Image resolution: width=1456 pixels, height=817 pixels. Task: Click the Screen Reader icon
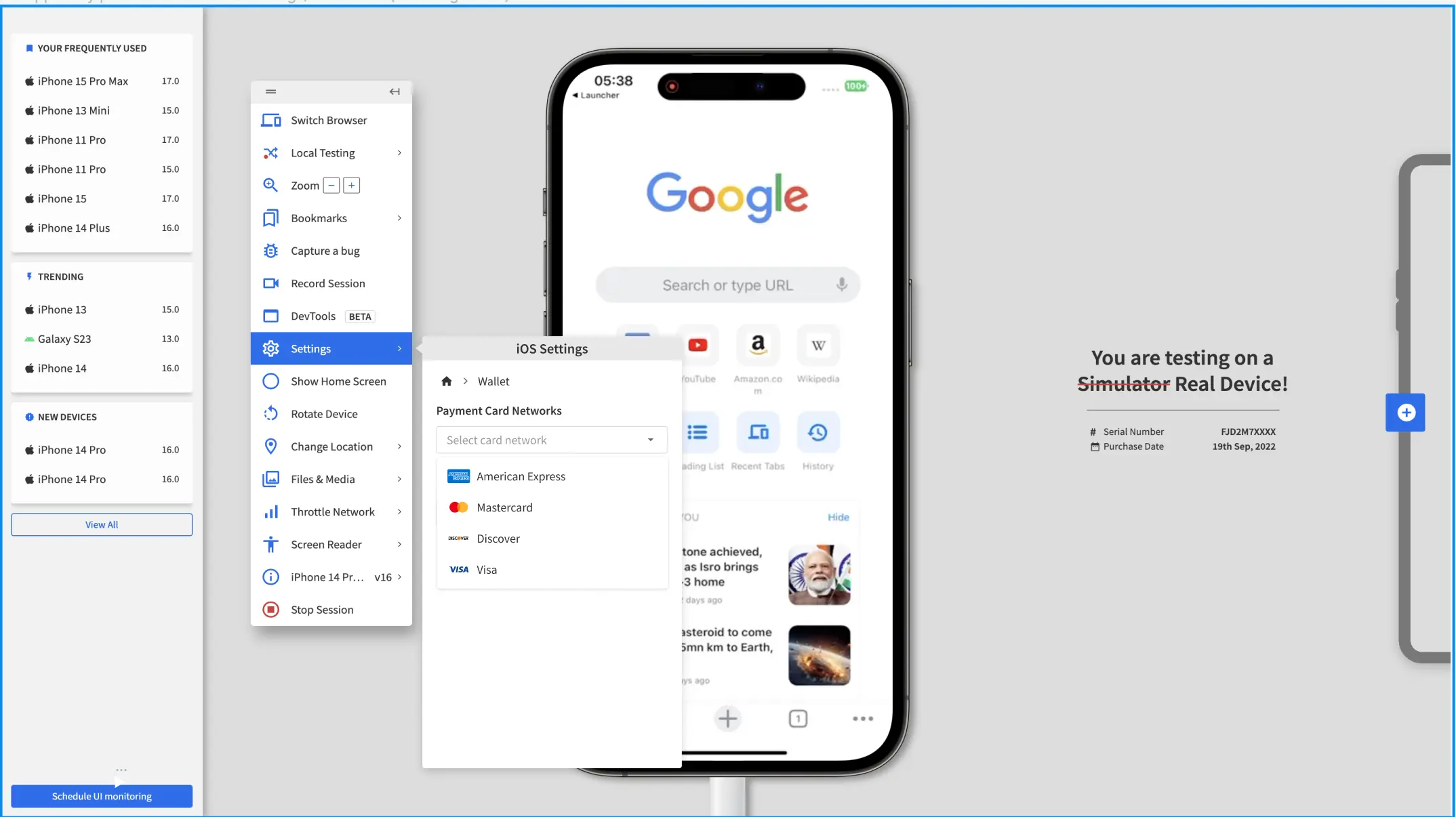(271, 544)
